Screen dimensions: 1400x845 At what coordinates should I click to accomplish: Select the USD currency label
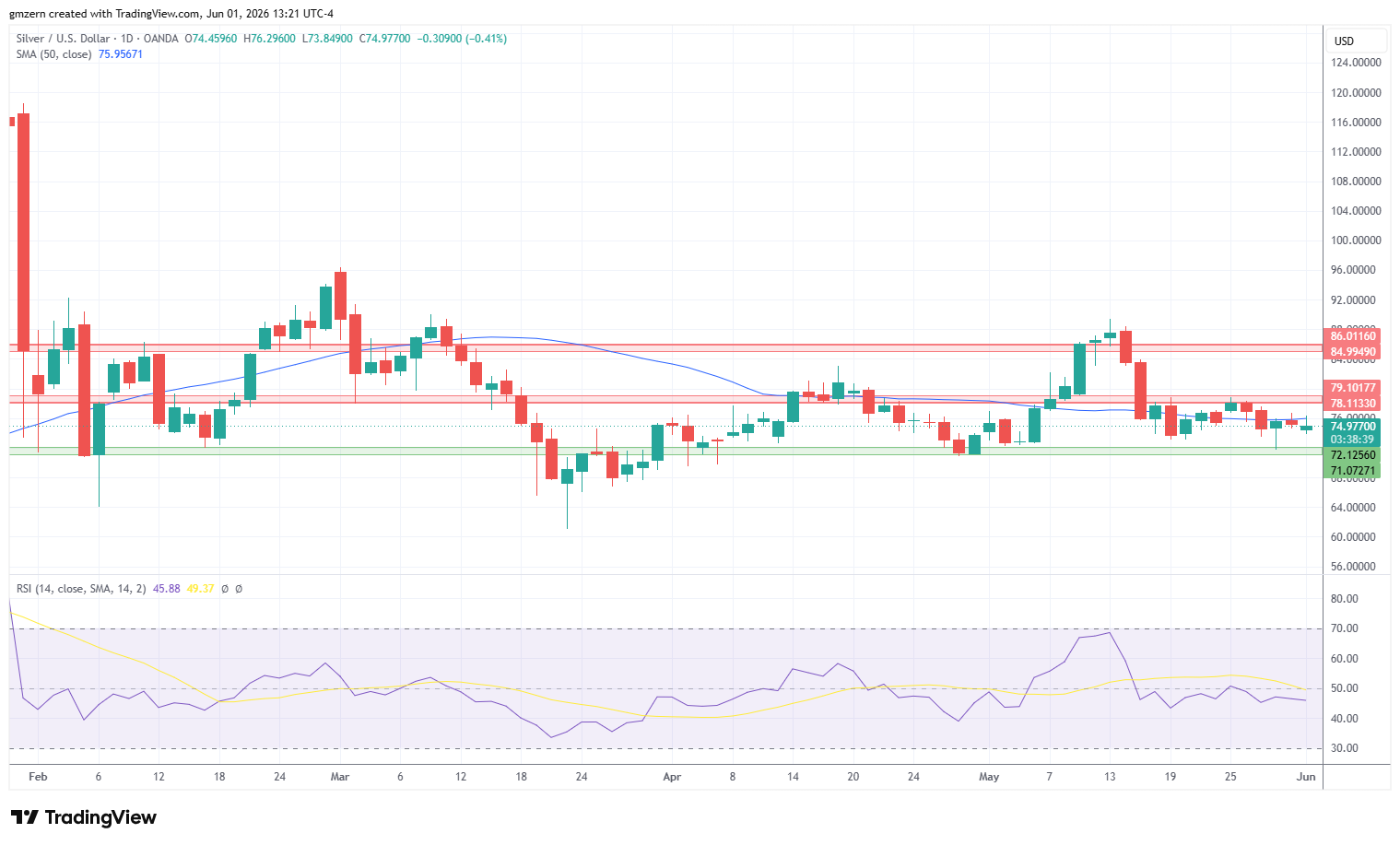pos(1345,41)
